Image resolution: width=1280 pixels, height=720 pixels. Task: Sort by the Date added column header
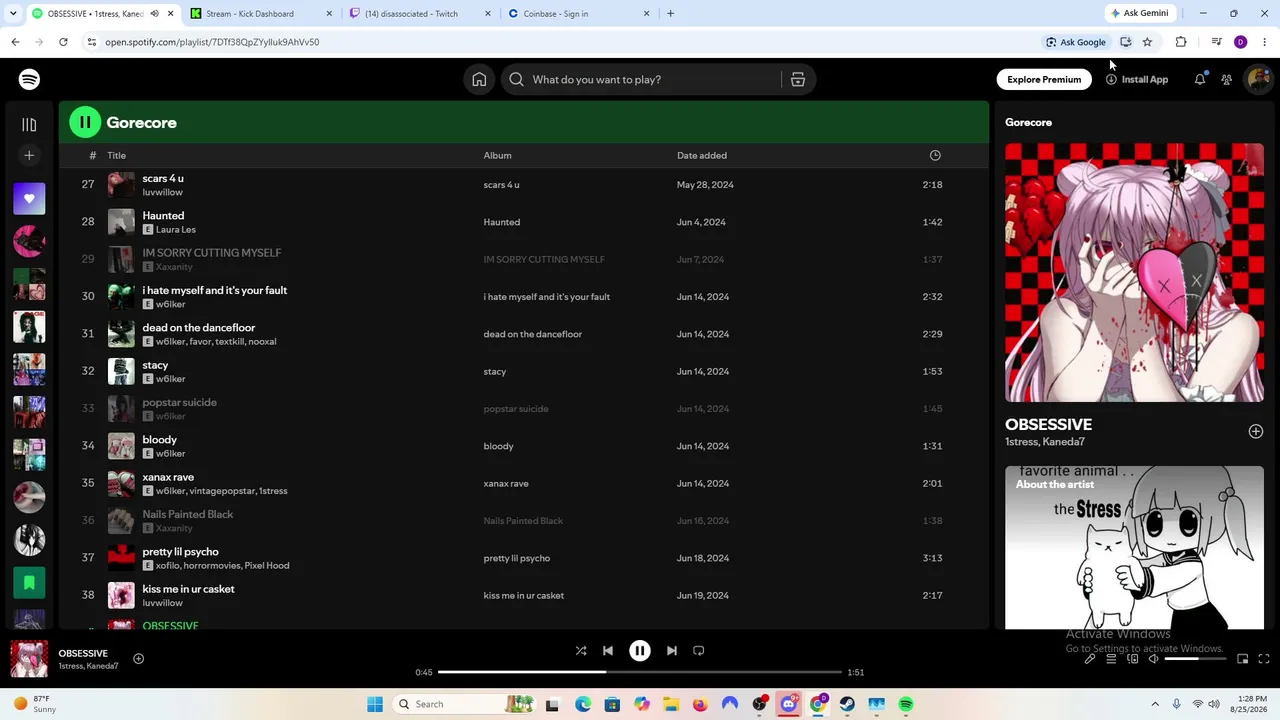tap(702, 155)
